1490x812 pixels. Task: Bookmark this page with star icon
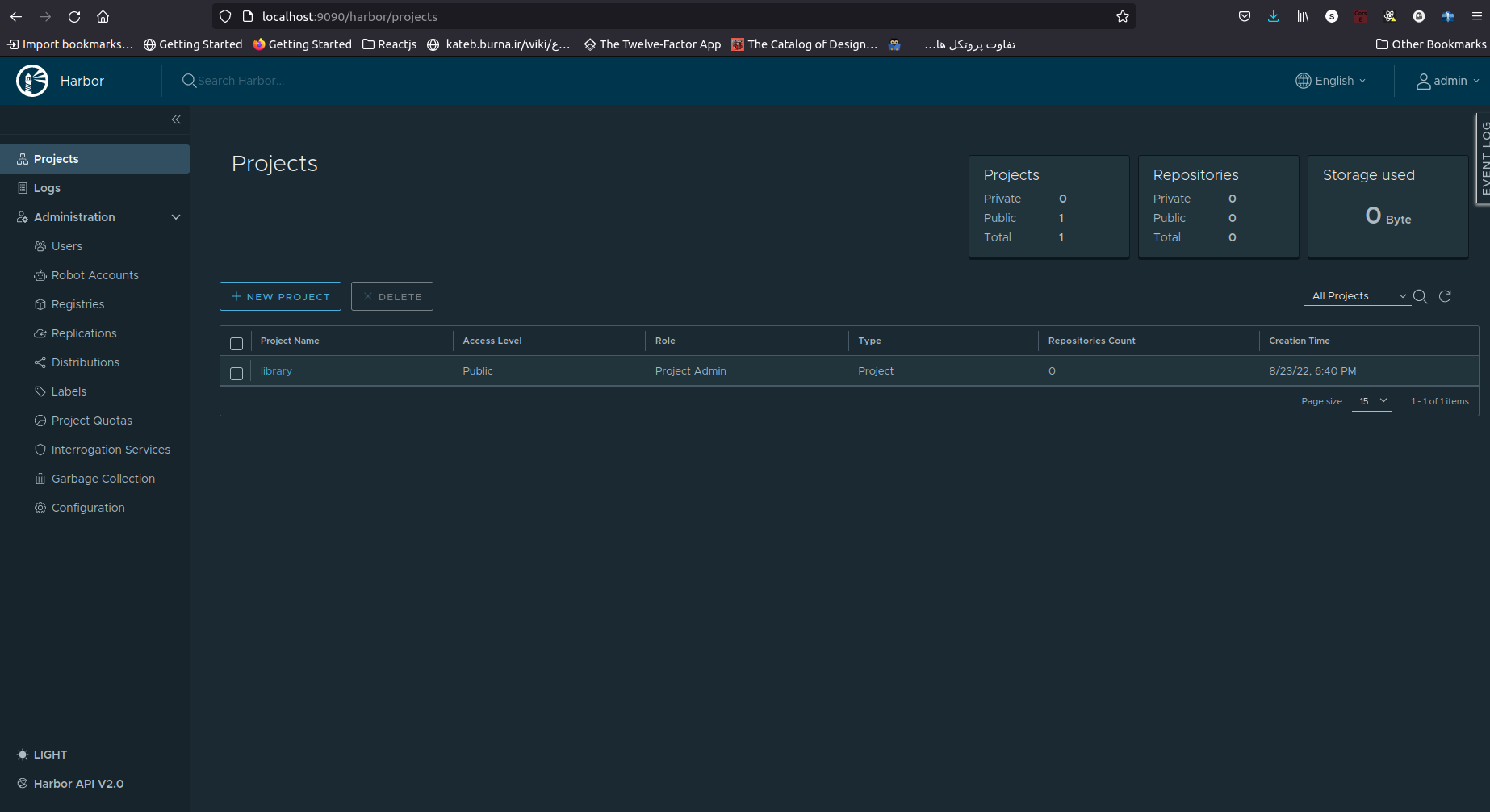[x=1122, y=16]
